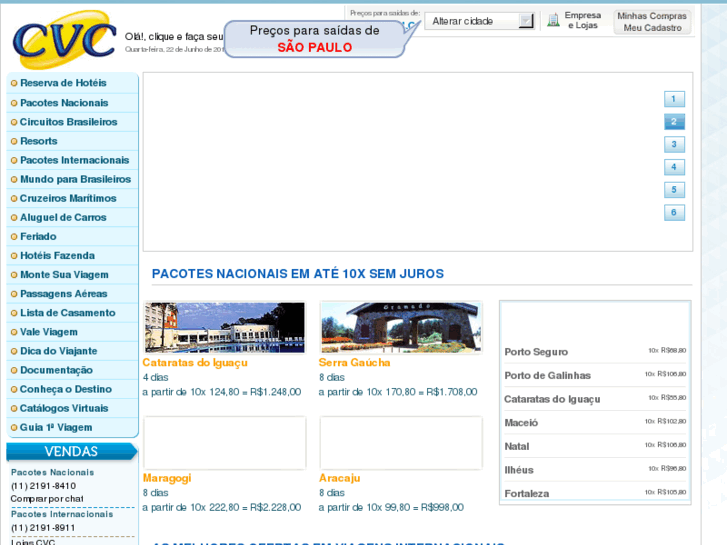Show banner slide 1

(674, 99)
